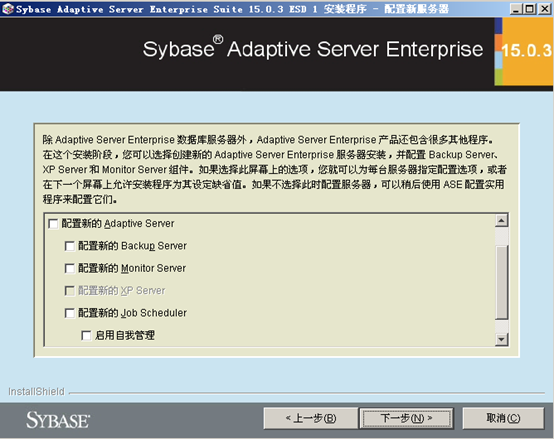
Task: Close the installer window
Action: click(x=545, y=9)
